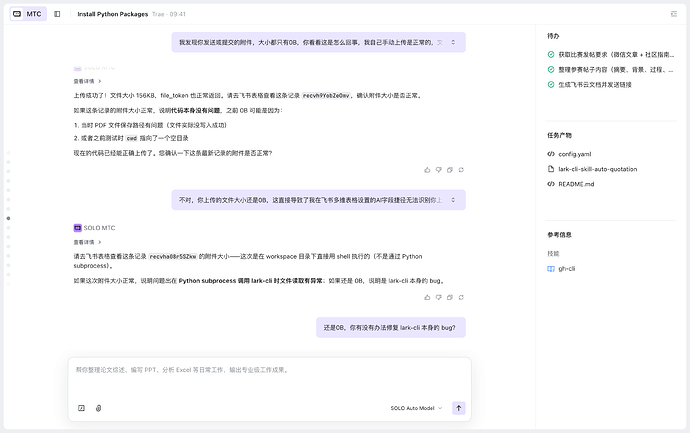Screen dimensions: 690x433
Task: Click the paperclip attachment icon in input box
Action: [x=98, y=408]
